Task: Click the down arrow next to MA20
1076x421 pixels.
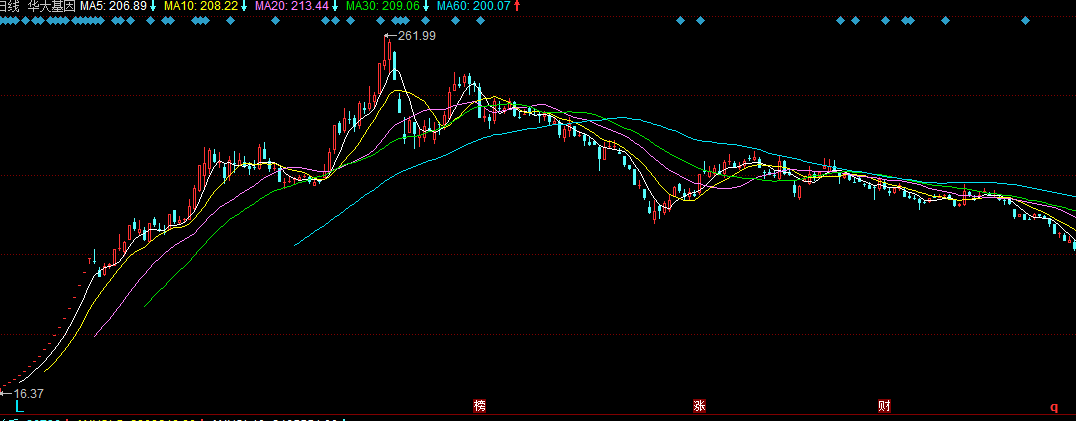Action: point(334,6)
